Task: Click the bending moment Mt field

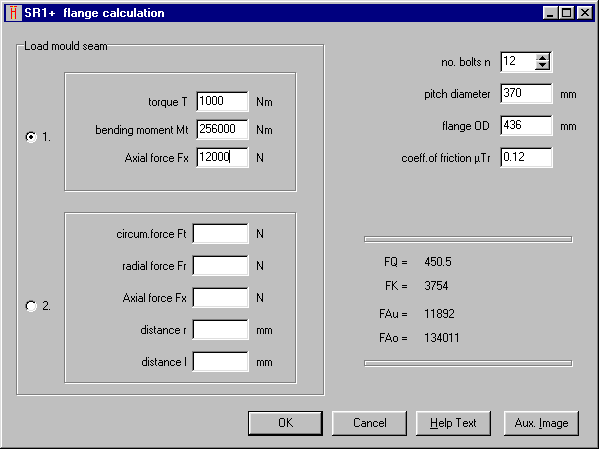Action: 222,129
